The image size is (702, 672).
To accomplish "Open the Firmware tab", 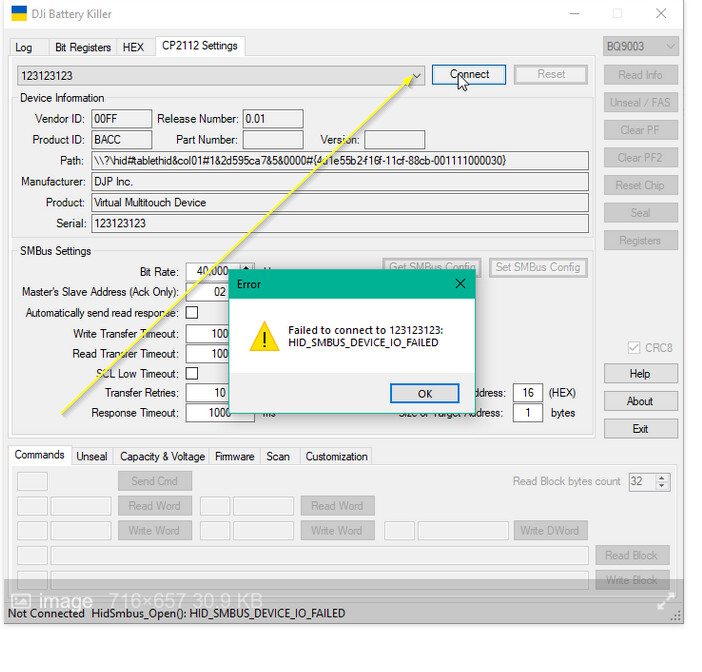I will pyautogui.click(x=235, y=457).
